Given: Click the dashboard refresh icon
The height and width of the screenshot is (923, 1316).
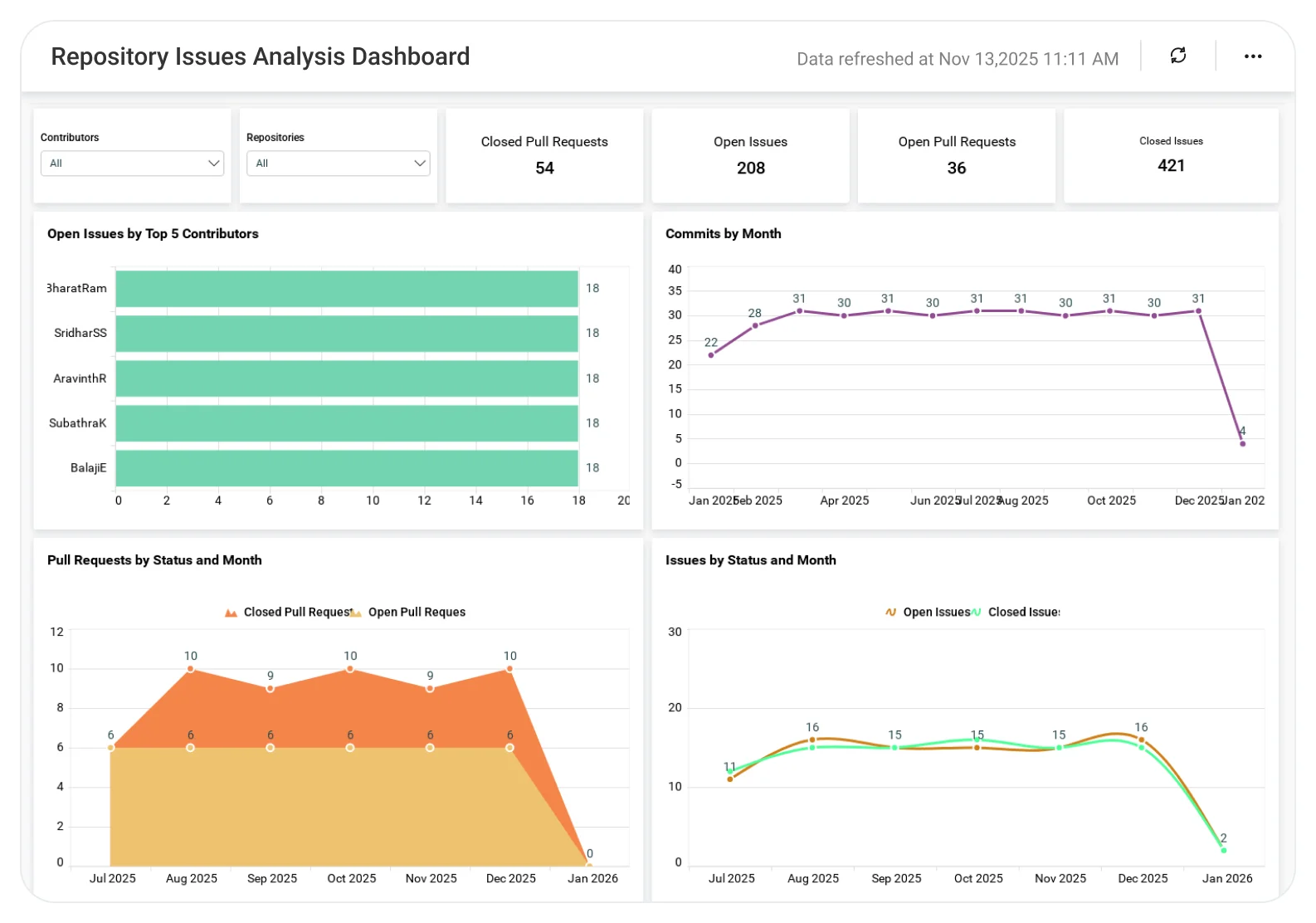Looking at the screenshot, I should tap(1177, 56).
